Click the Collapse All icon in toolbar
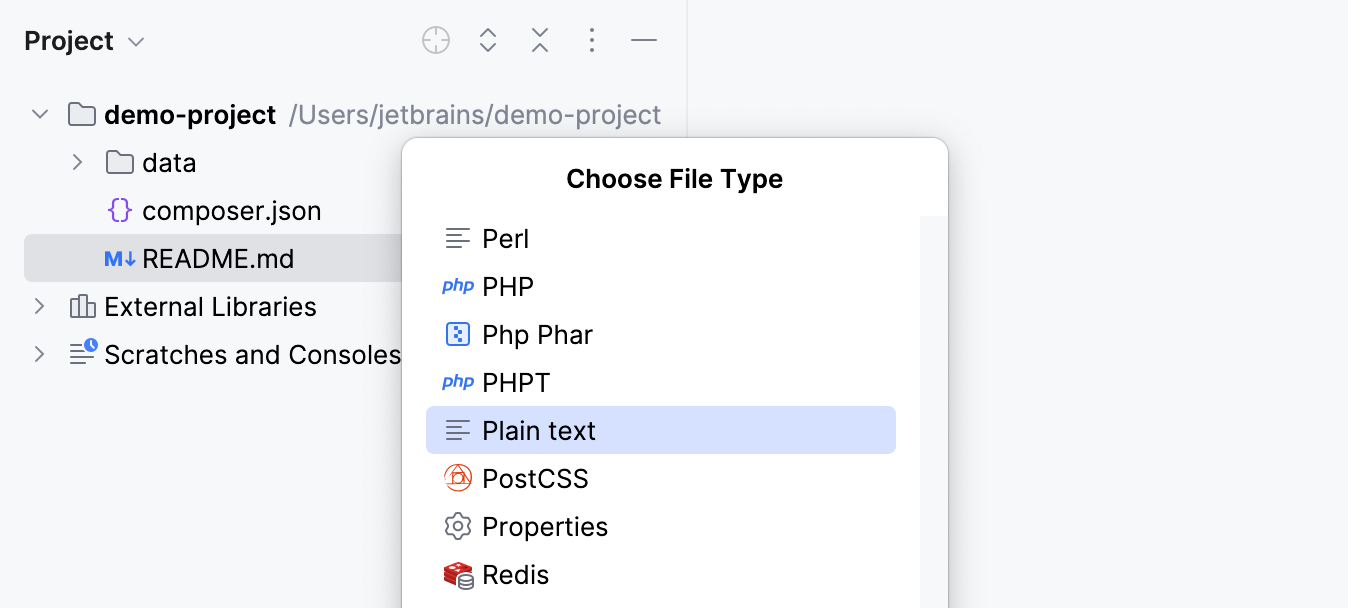The image size is (1348, 608). pos(539,40)
